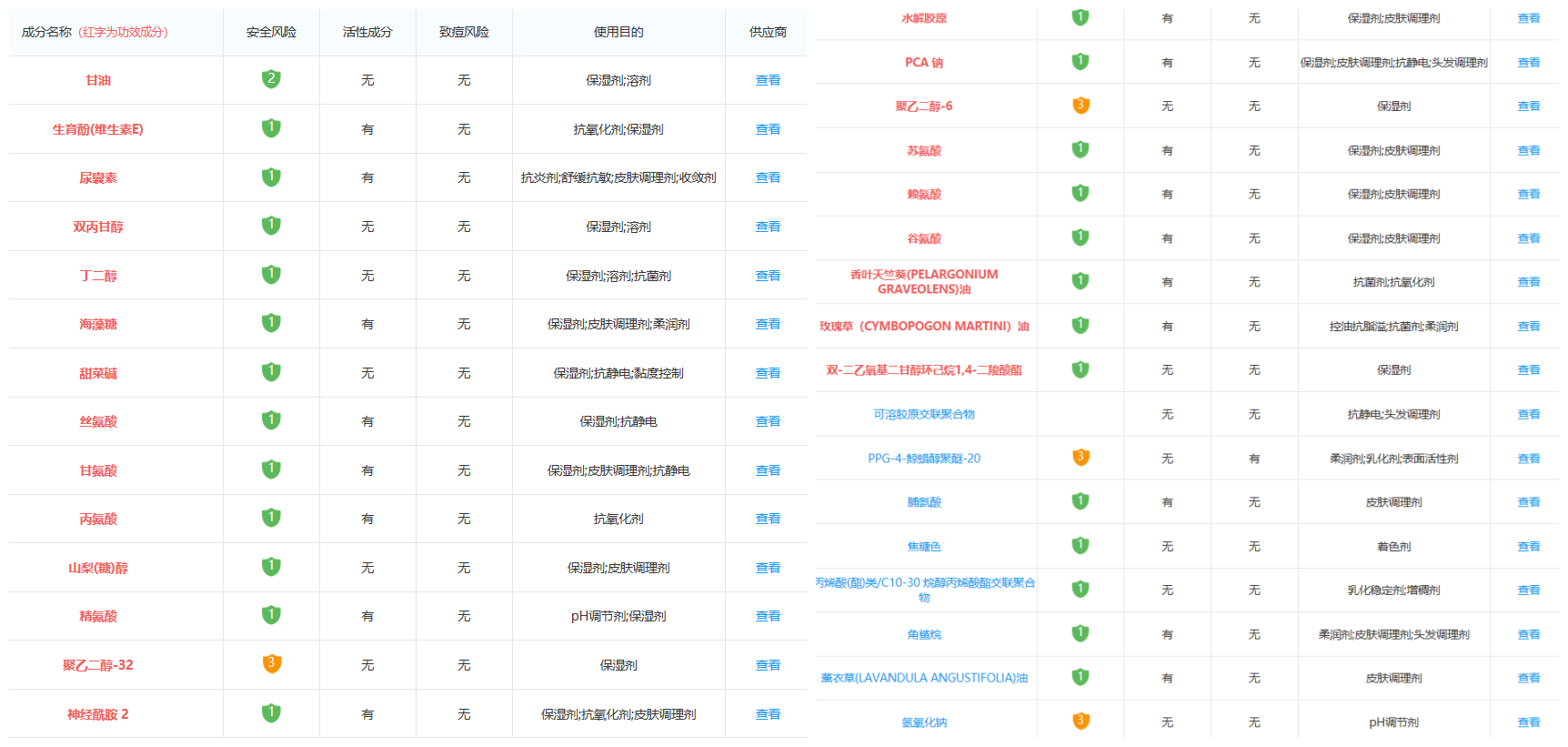Click 查看 link in 可溶胶原交联聚合物 row
Screen dimensions: 1568x747
(1529, 414)
